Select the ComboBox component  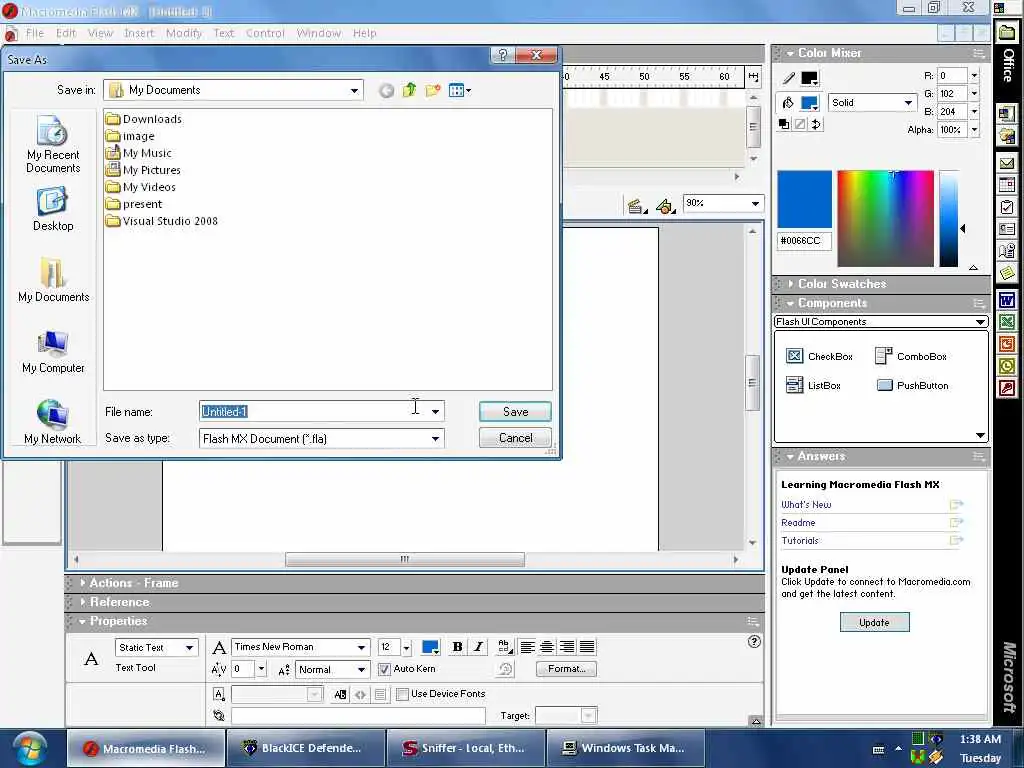tap(911, 356)
